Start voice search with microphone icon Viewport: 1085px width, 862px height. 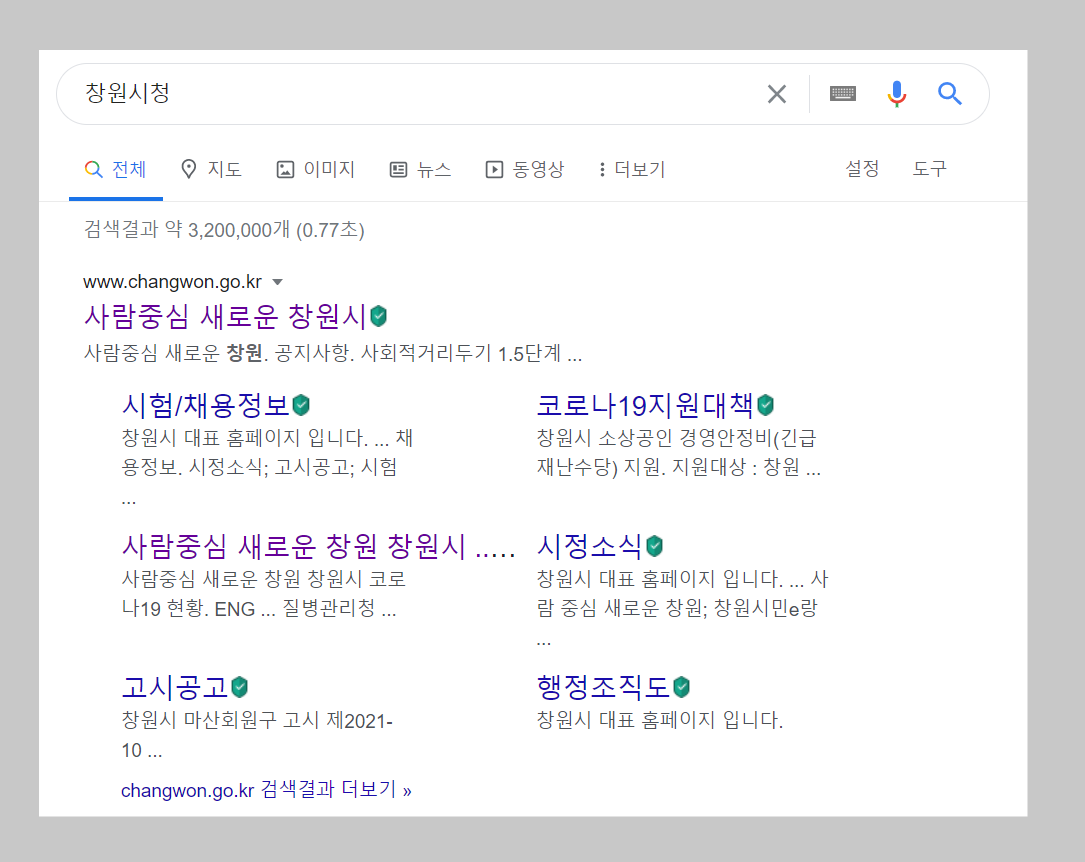pos(896,93)
